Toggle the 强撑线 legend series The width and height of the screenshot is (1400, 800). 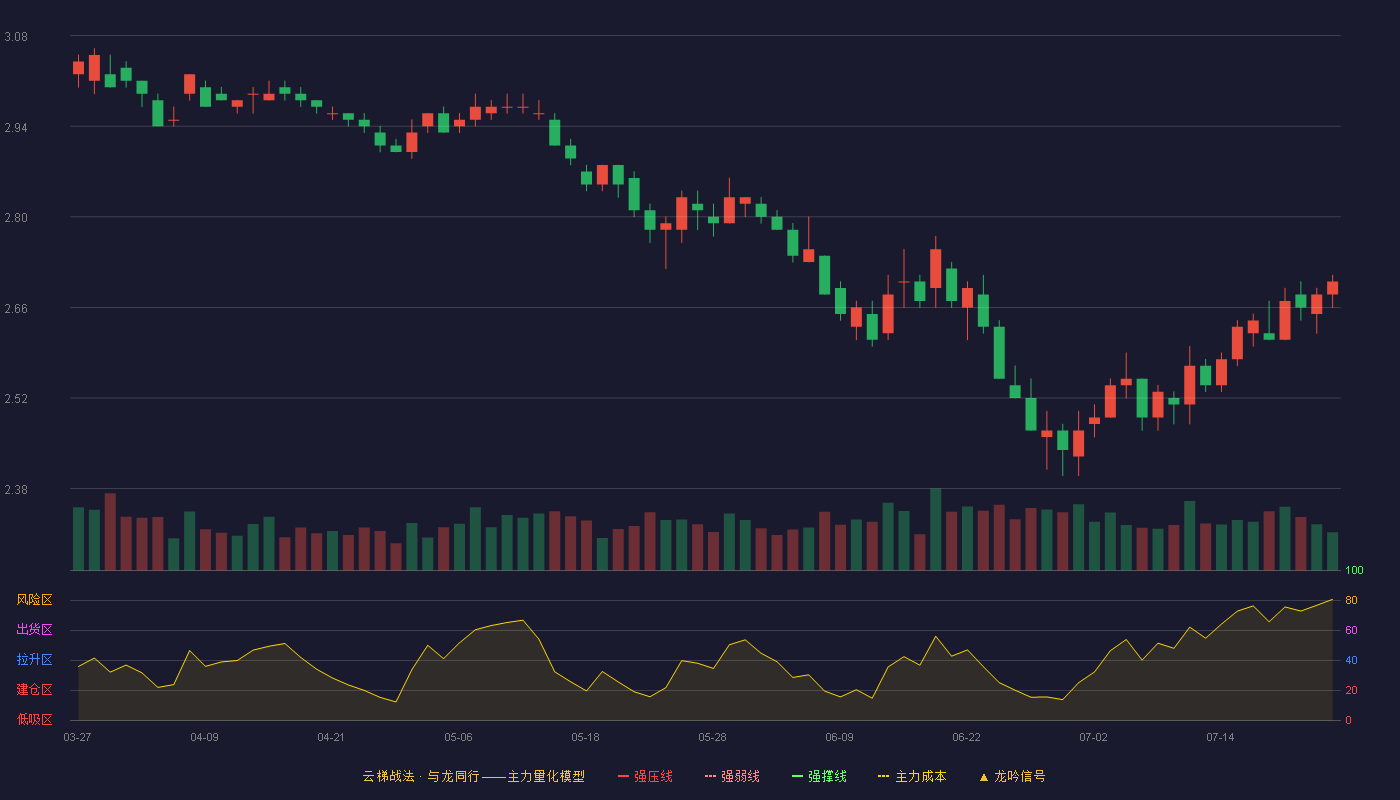point(819,776)
